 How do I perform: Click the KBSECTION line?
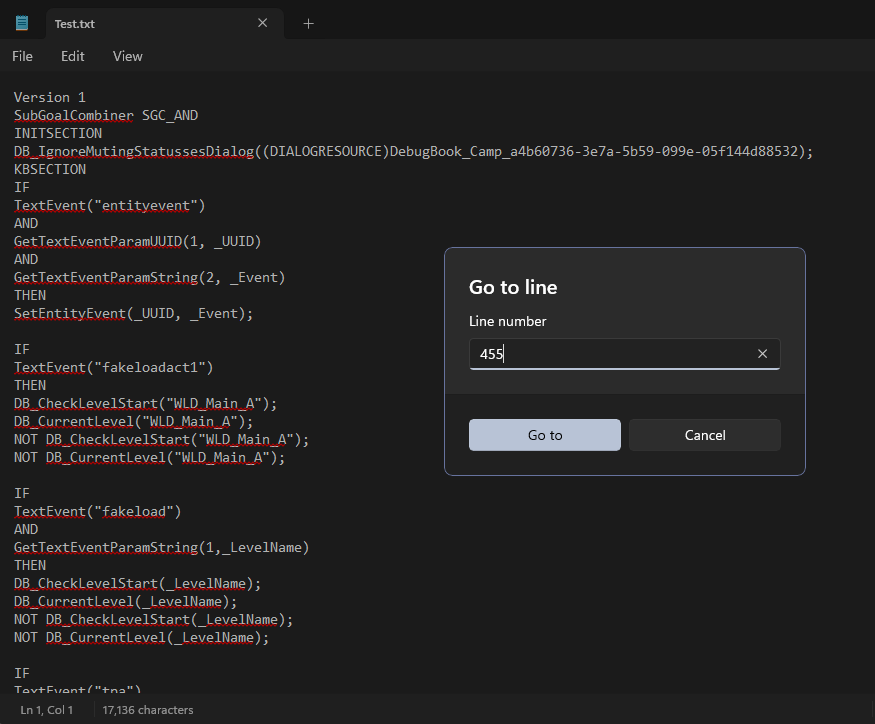(50, 169)
